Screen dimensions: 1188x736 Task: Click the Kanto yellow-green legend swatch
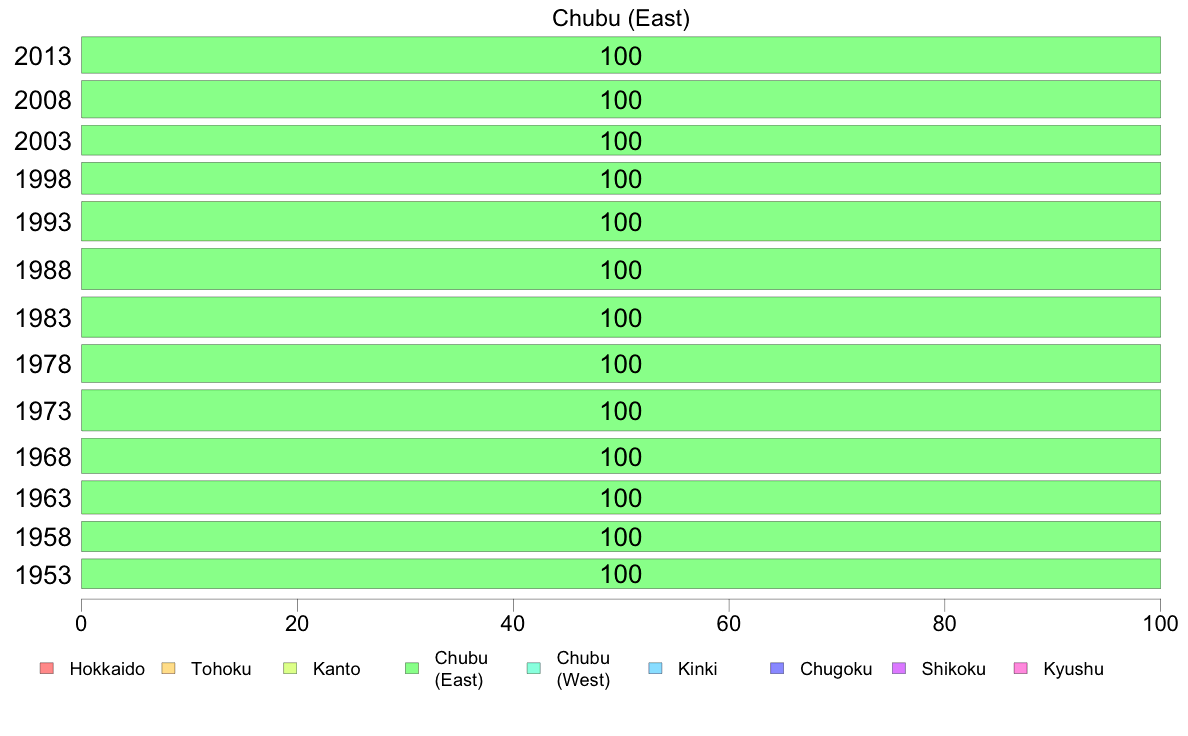[290, 668]
